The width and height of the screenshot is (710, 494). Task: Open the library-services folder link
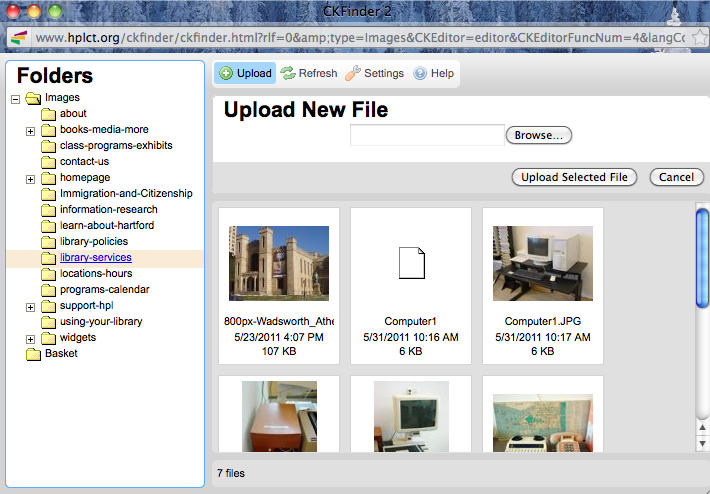pyautogui.click(x=96, y=258)
